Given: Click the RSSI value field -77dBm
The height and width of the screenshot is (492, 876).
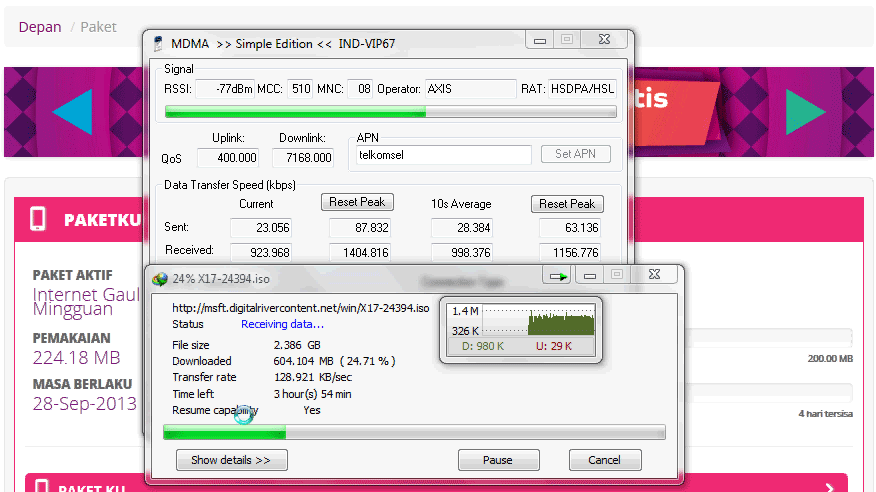Looking at the screenshot, I should (225, 89).
